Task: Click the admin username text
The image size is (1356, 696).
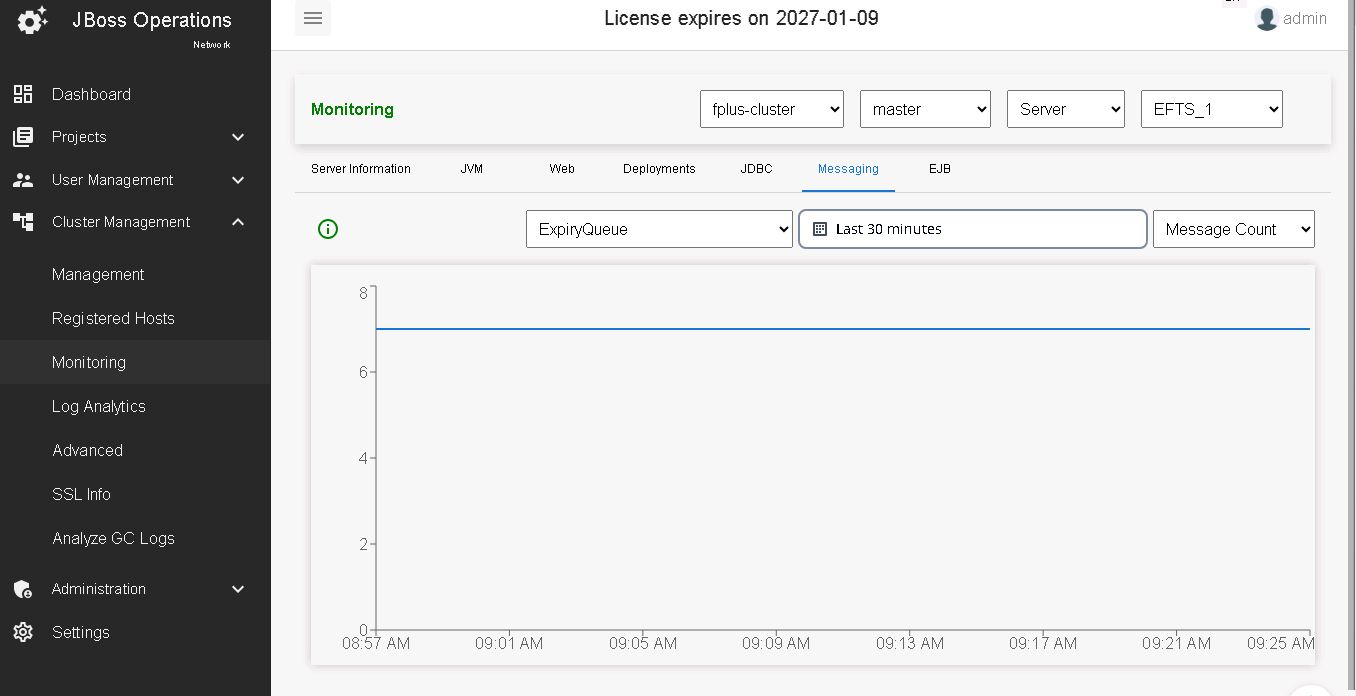Action: (x=1305, y=18)
